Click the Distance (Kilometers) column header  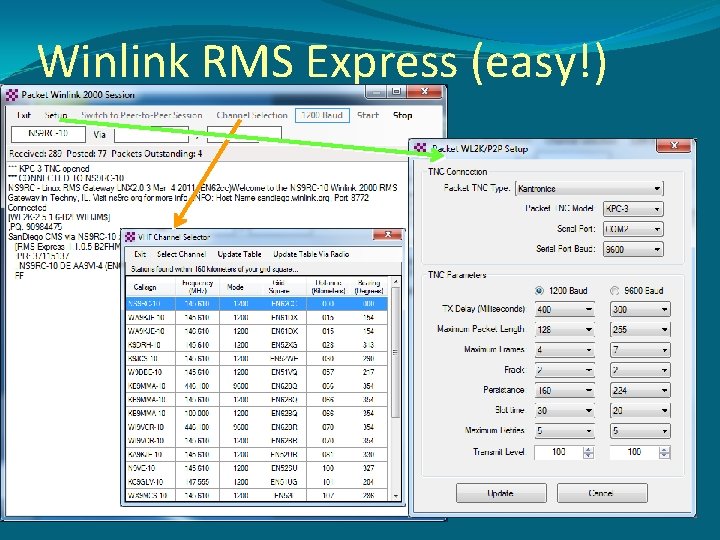328,287
